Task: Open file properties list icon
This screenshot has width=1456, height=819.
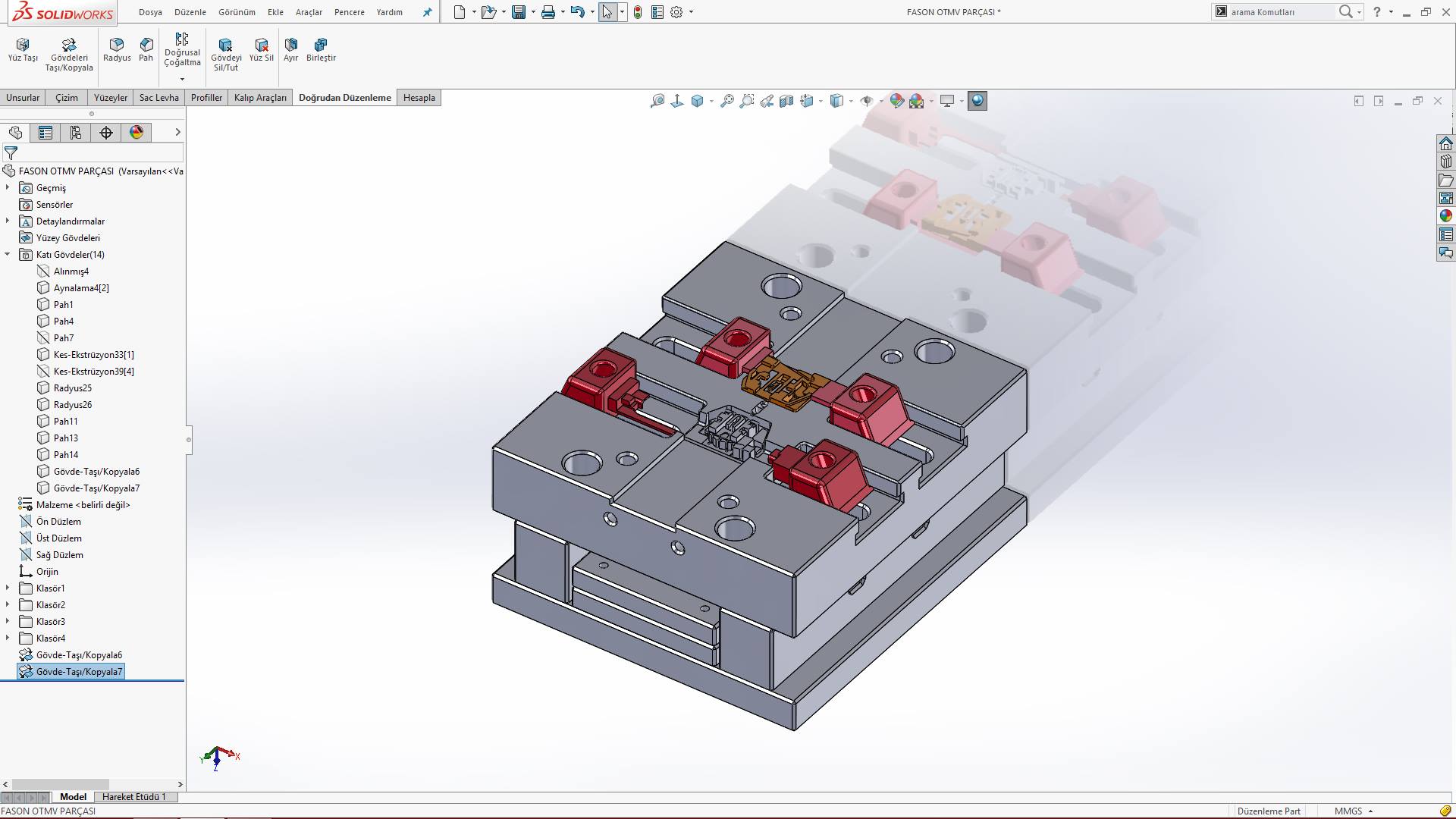Action: pos(657,12)
